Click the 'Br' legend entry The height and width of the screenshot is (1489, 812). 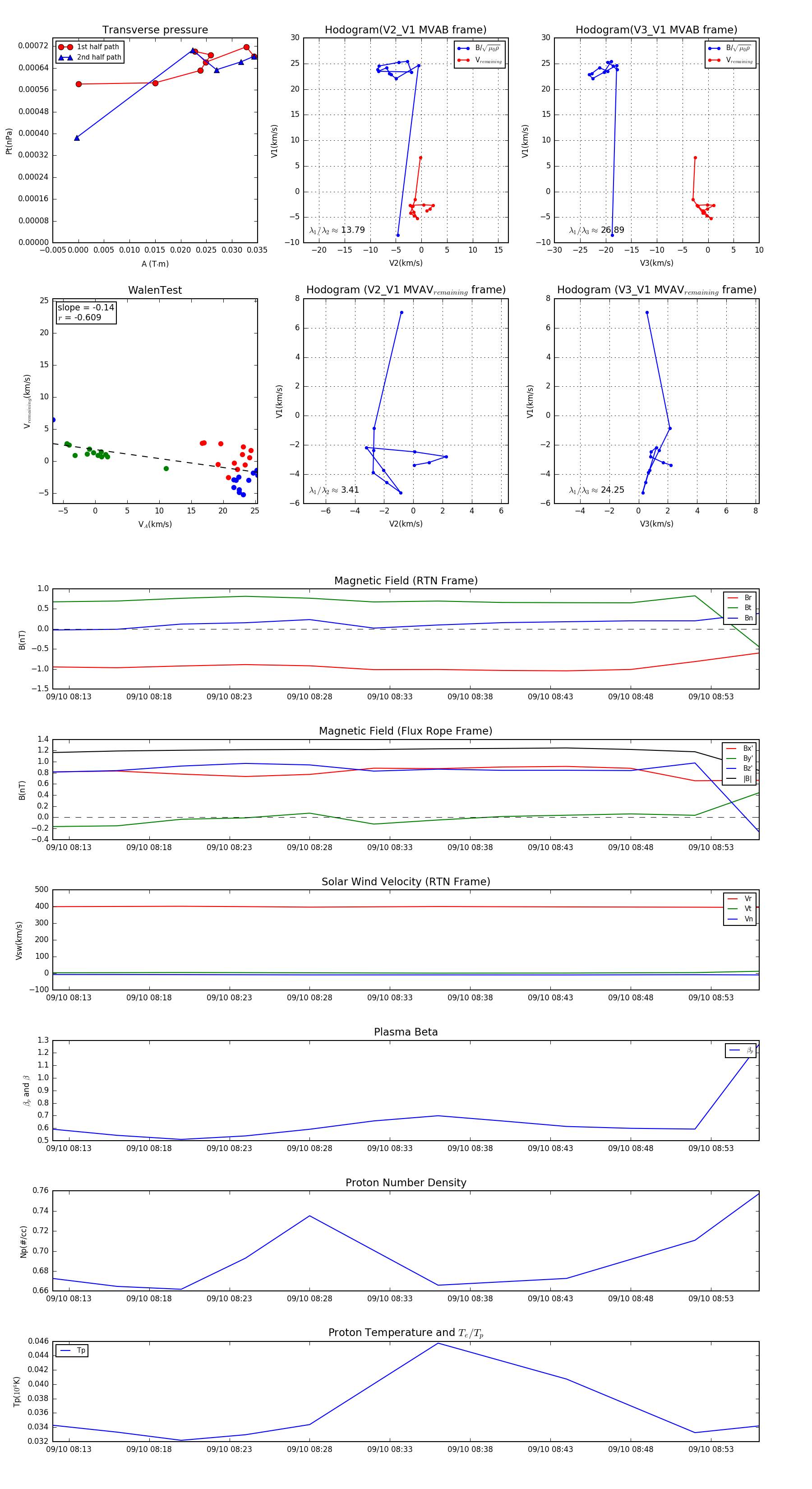point(740,598)
